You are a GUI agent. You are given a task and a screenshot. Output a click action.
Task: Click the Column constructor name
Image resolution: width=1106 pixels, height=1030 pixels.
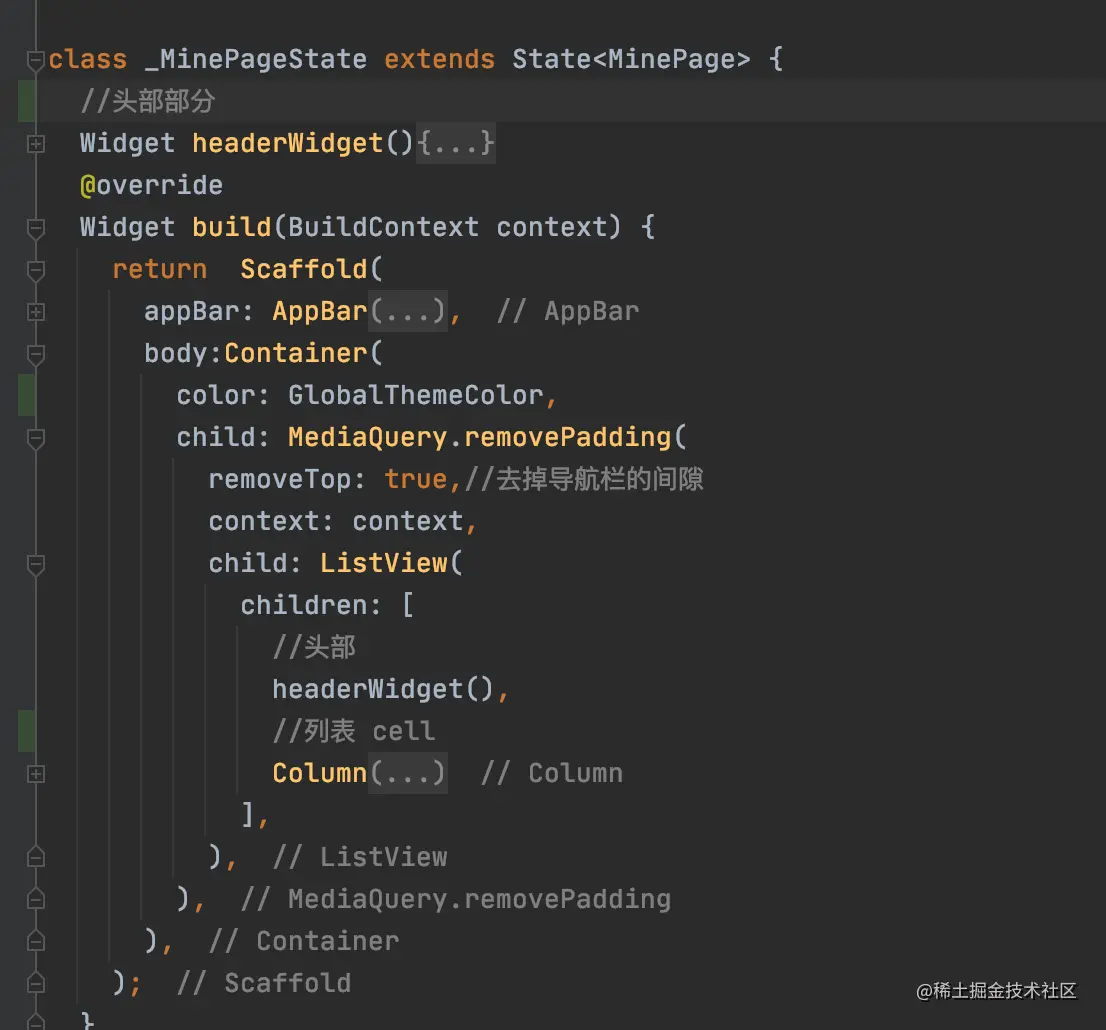pyautogui.click(x=320, y=773)
